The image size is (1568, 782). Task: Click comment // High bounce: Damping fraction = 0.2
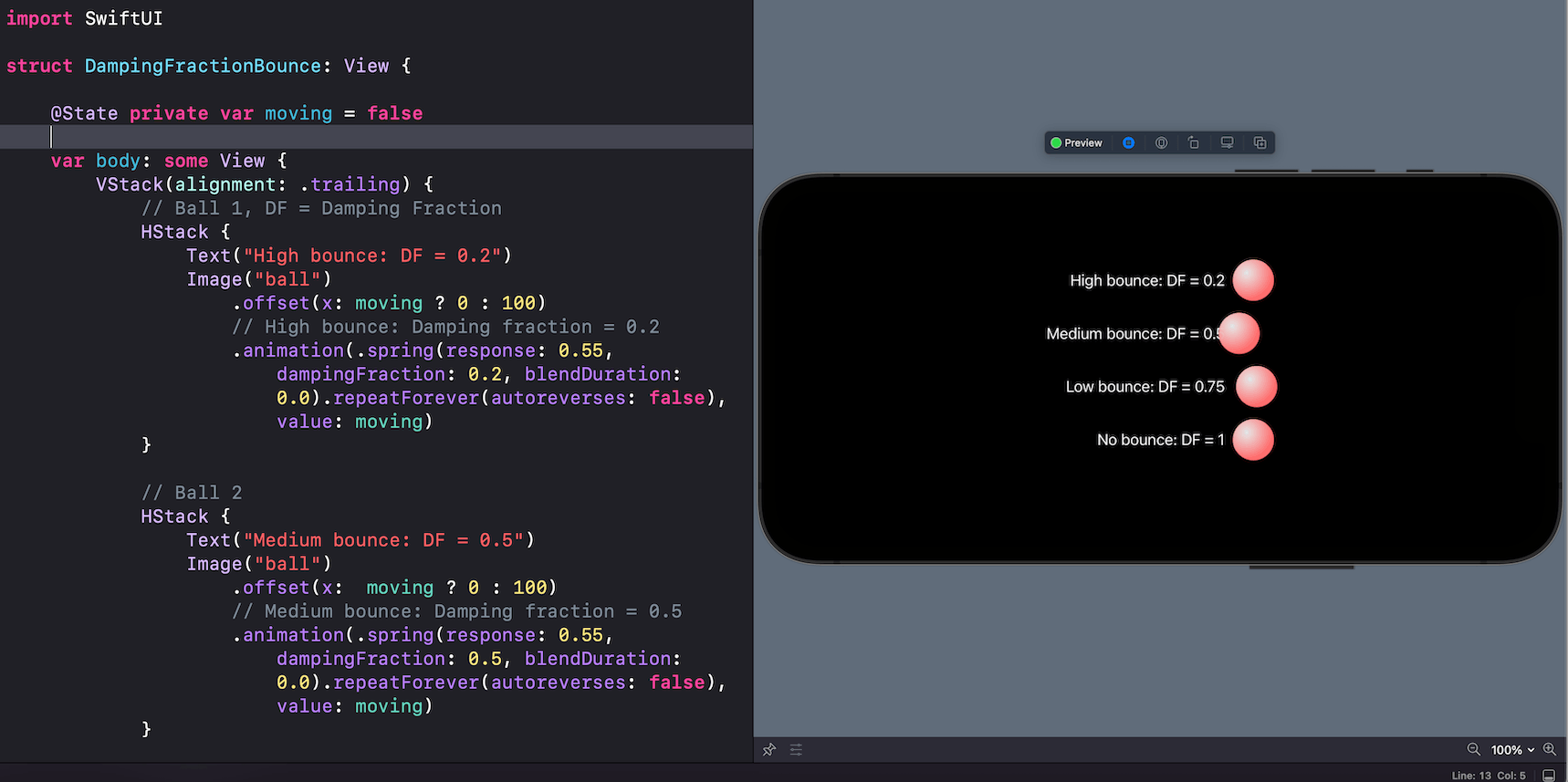point(445,327)
